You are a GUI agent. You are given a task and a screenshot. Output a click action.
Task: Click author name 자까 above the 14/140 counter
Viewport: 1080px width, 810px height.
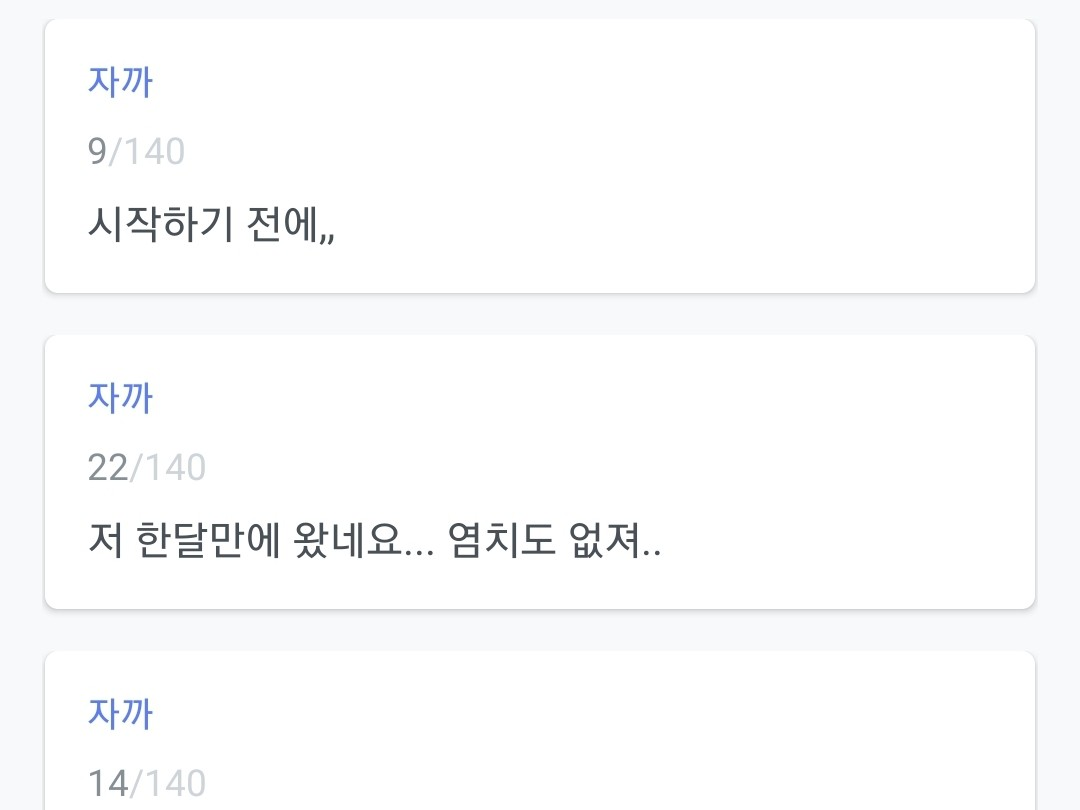[x=120, y=713]
